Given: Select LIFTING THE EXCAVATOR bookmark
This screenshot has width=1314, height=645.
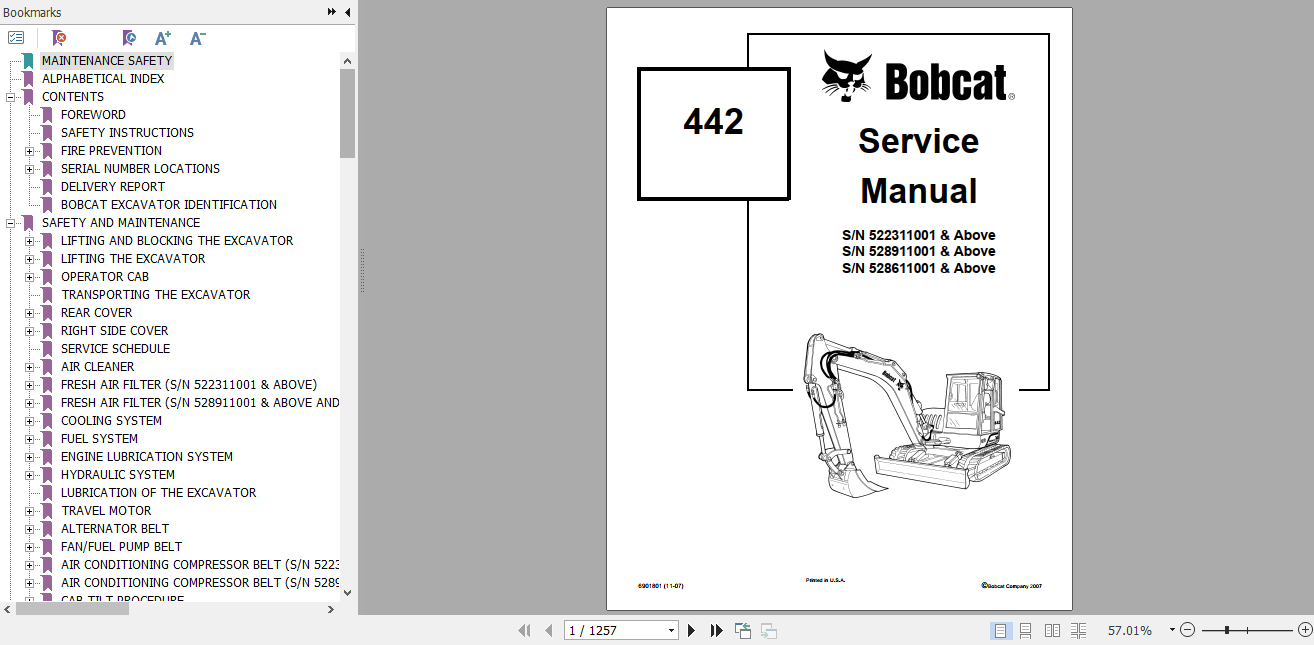Looking at the screenshot, I should tap(133, 259).
